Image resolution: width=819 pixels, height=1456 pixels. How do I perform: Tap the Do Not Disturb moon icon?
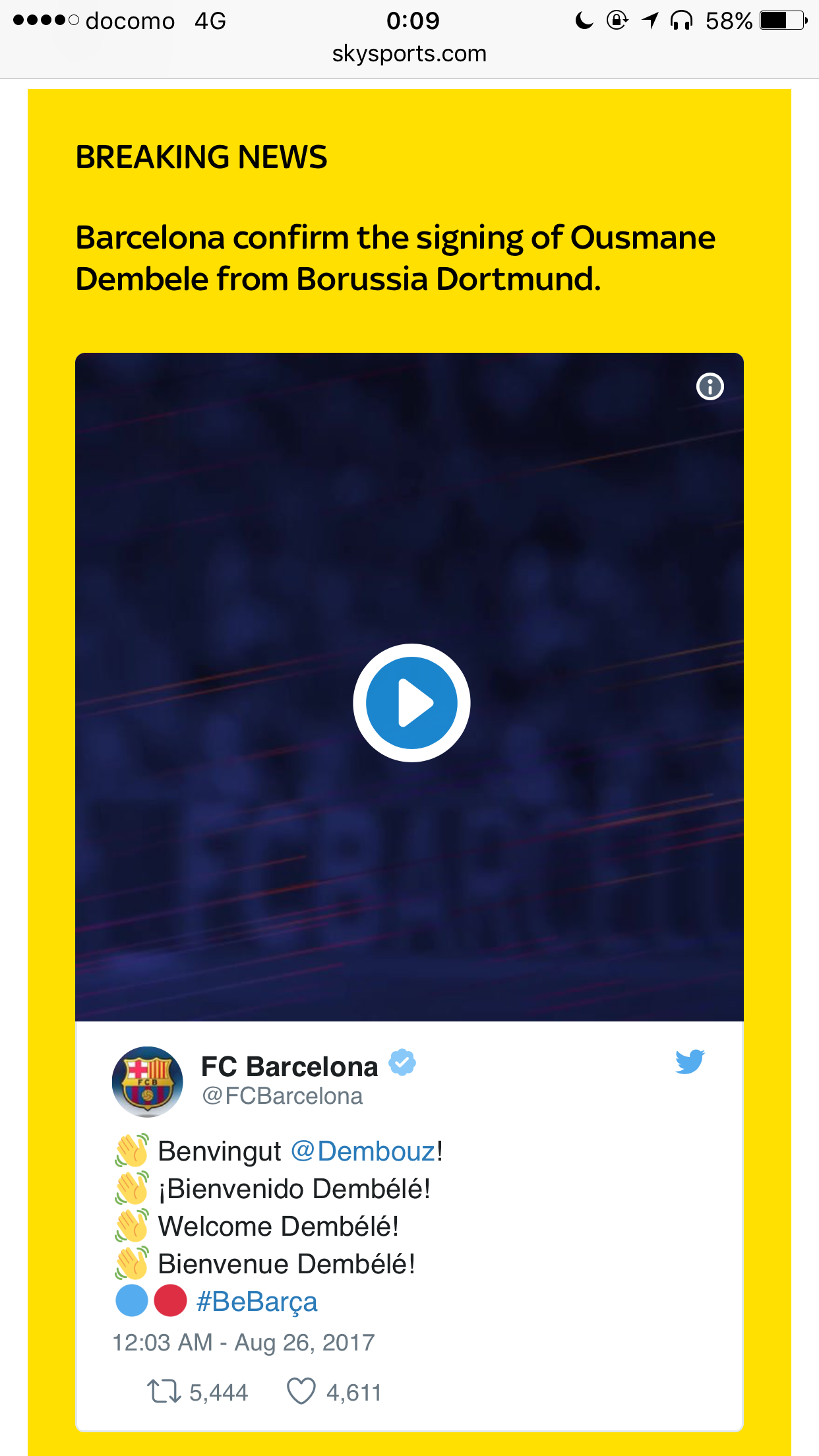584,21
